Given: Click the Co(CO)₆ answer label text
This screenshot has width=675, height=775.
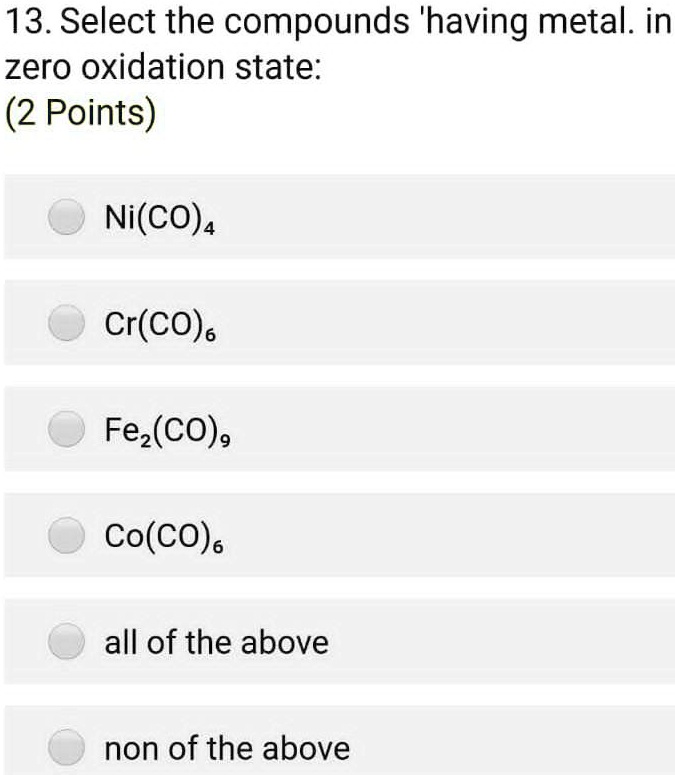Looking at the screenshot, I should [164, 537].
